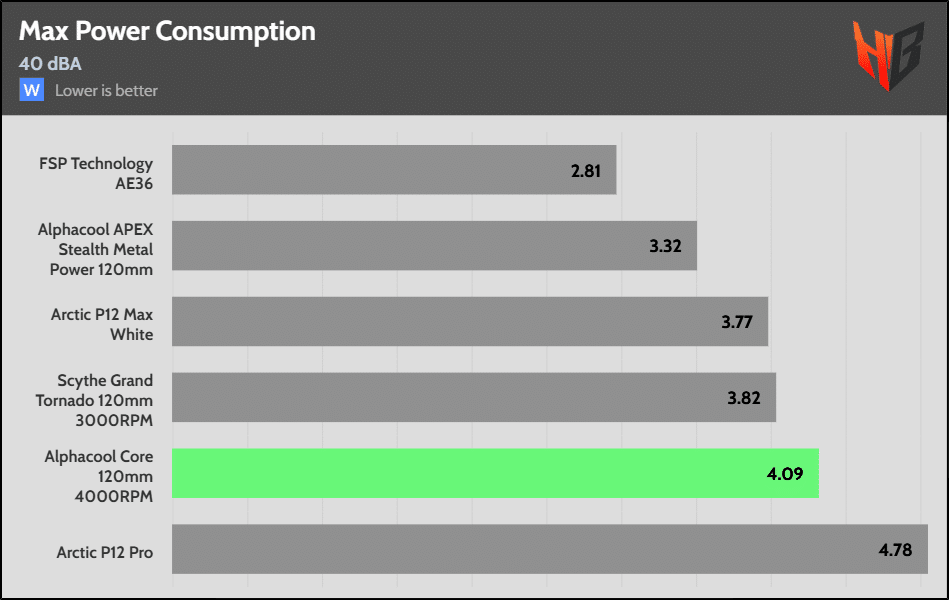Viewport: 949px width, 600px height.
Task: Select the 40 dBA subtitle text
Action: [x=50, y=64]
